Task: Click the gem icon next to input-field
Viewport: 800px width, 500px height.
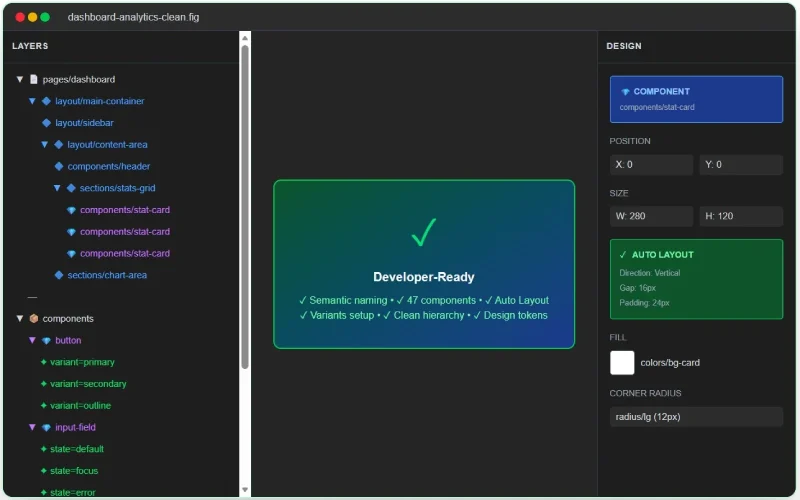Action: [46, 428]
